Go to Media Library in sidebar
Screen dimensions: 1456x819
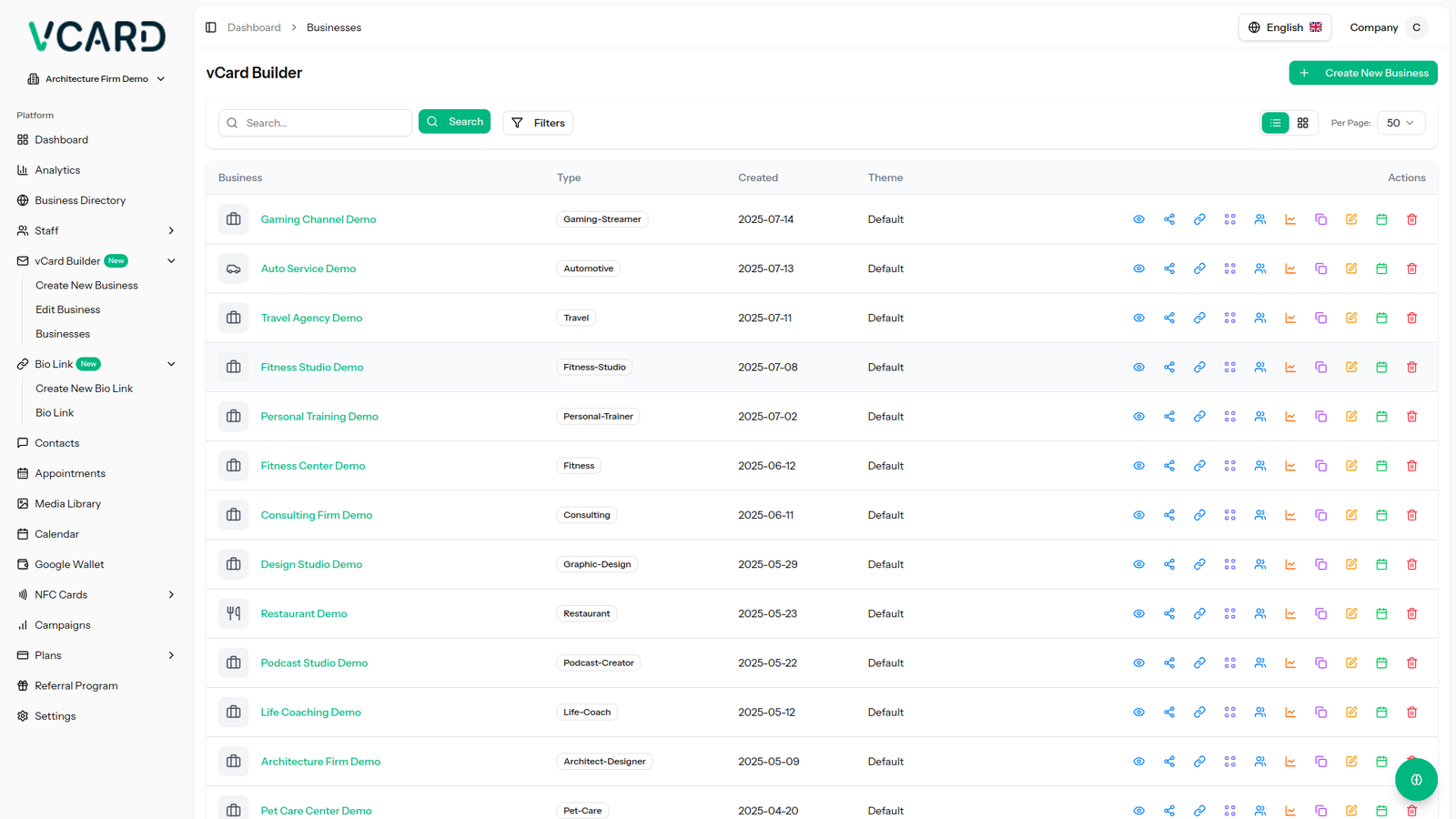[67, 503]
